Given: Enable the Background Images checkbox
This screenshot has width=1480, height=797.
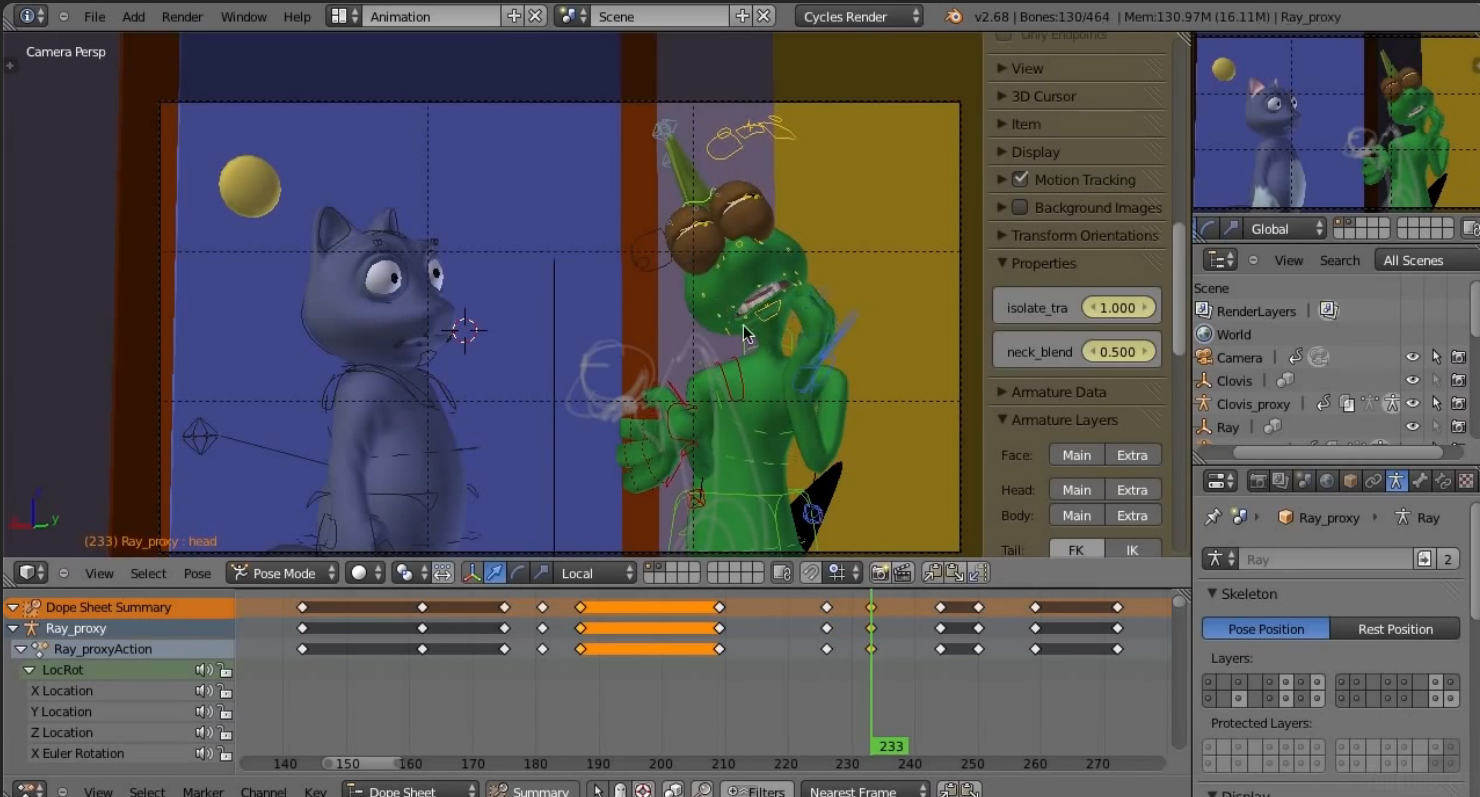Looking at the screenshot, I should [x=1020, y=208].
